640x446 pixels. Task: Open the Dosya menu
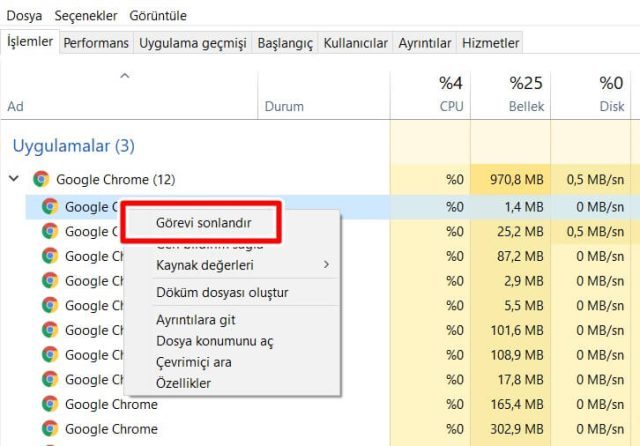(x=24, y=16)
